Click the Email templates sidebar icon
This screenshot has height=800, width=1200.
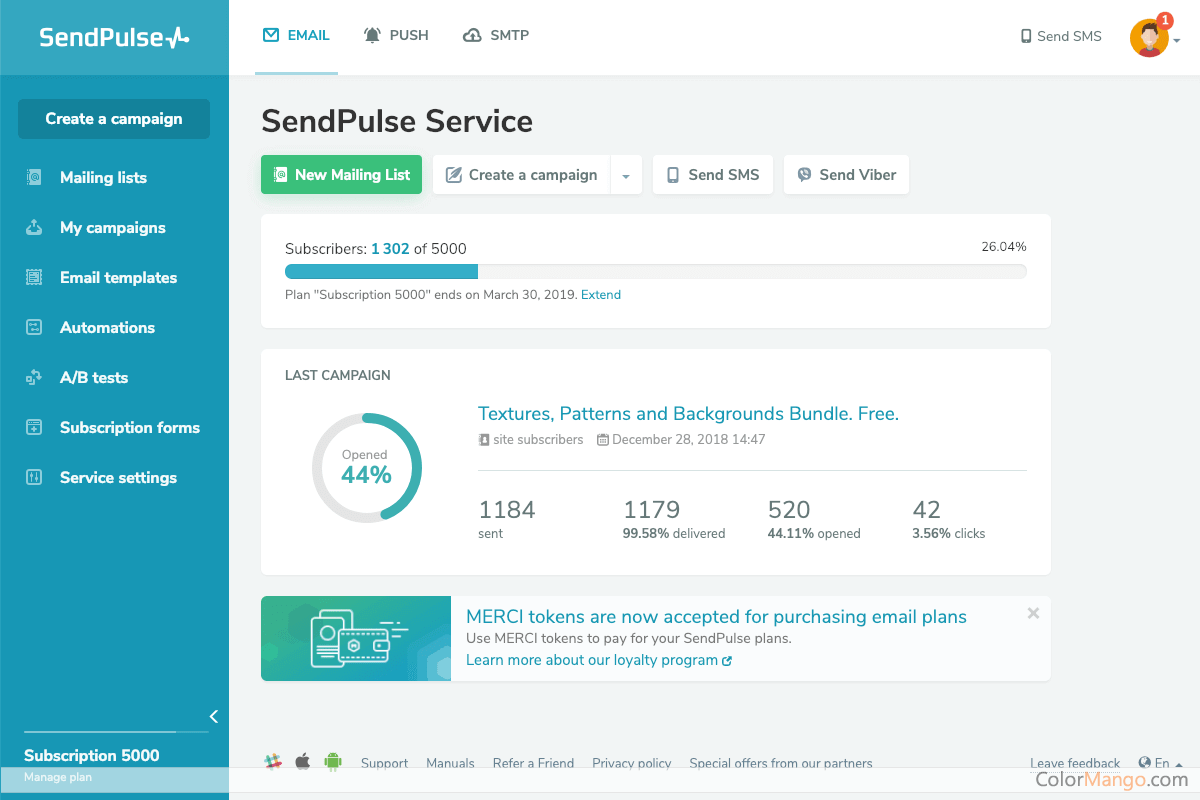(34, 278)
